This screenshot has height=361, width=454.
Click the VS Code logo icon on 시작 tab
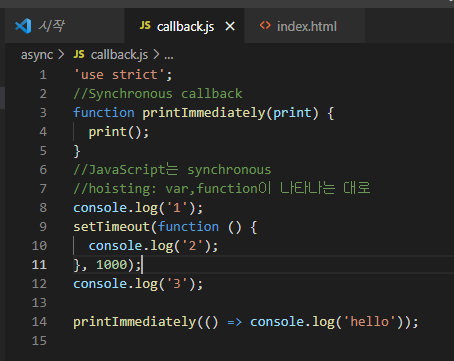pyautogui.click(x=23, y=26)
